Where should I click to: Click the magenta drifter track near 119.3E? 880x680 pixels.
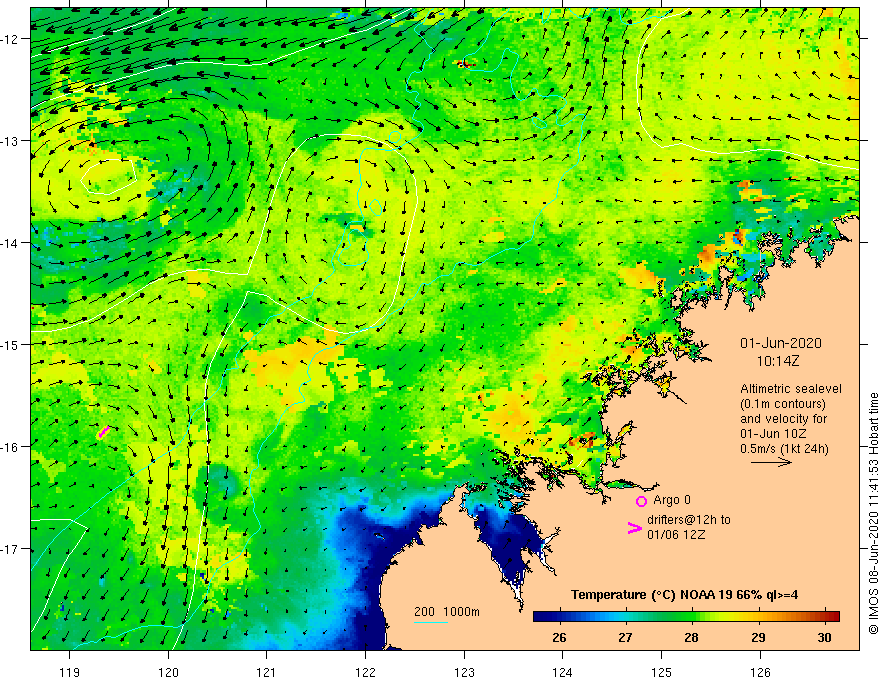(x=103, y=431)
